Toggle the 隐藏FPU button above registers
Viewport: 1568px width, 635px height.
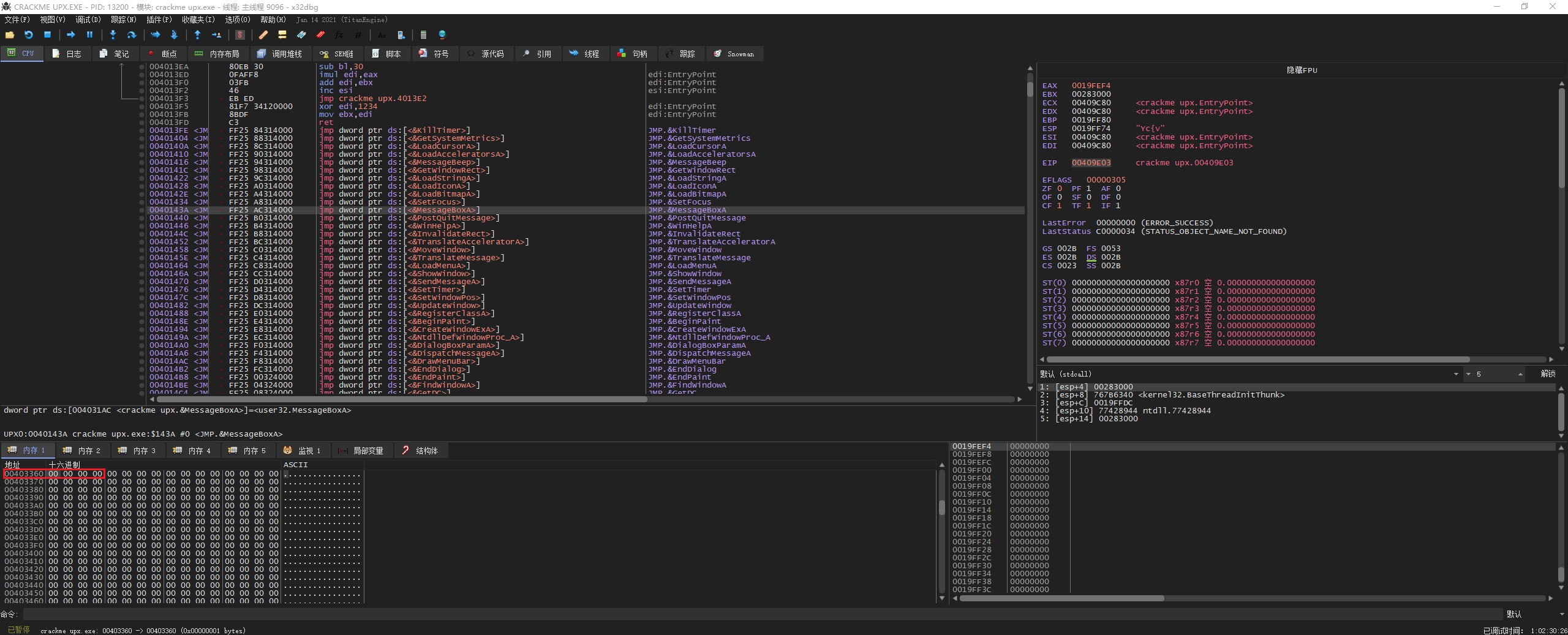coord(1302,70)
